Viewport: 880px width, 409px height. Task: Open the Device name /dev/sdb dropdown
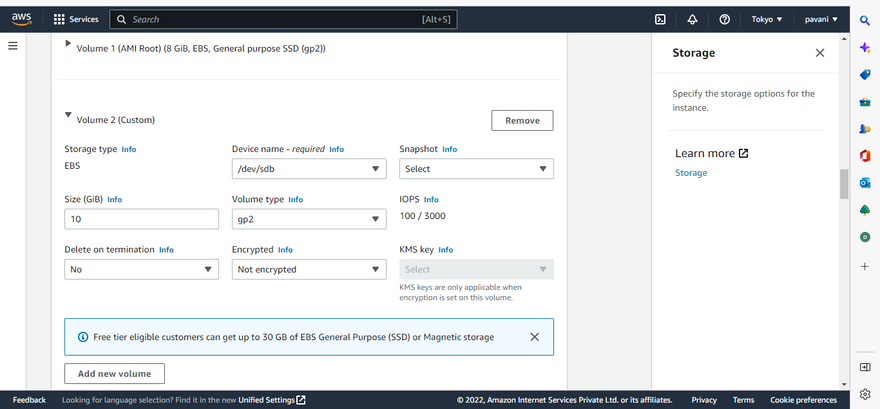(x=309, y=169)
